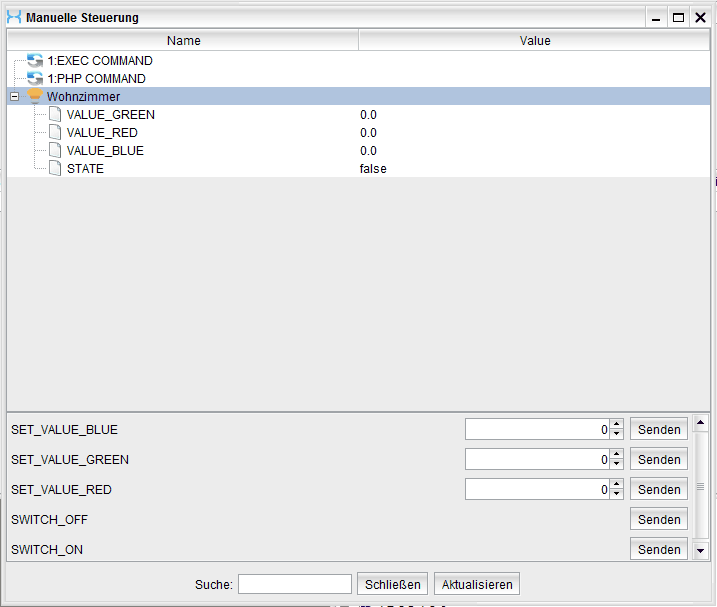Sort by the Name column header

coord(183,41)
